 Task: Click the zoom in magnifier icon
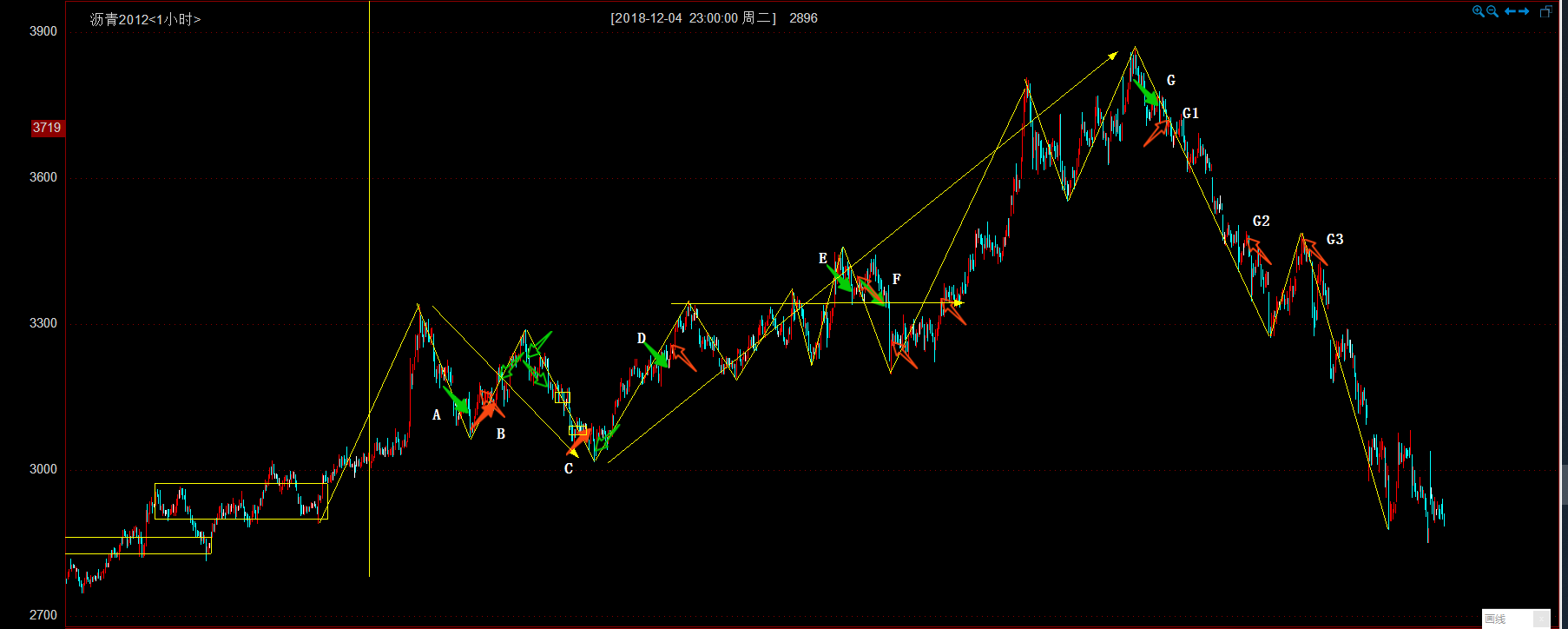1478,11
